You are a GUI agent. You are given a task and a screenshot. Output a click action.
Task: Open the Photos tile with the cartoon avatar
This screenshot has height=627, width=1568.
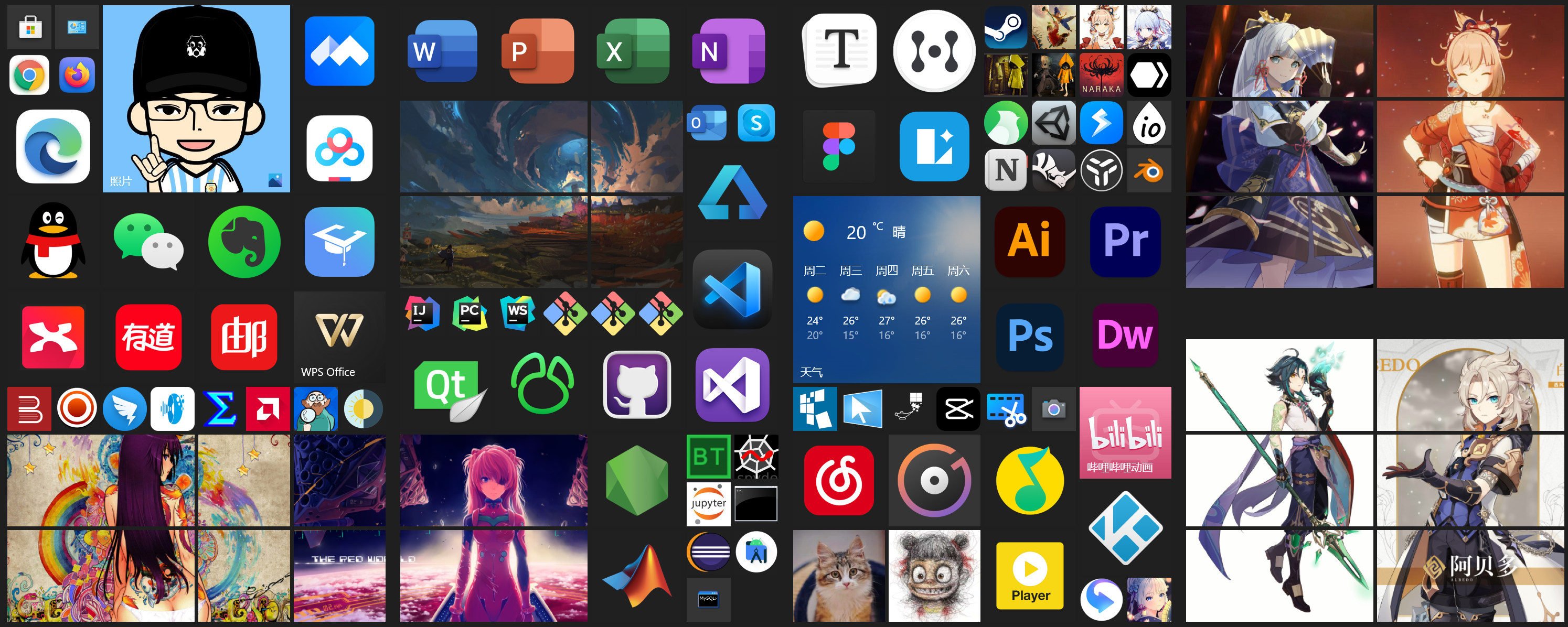[196, 99]
